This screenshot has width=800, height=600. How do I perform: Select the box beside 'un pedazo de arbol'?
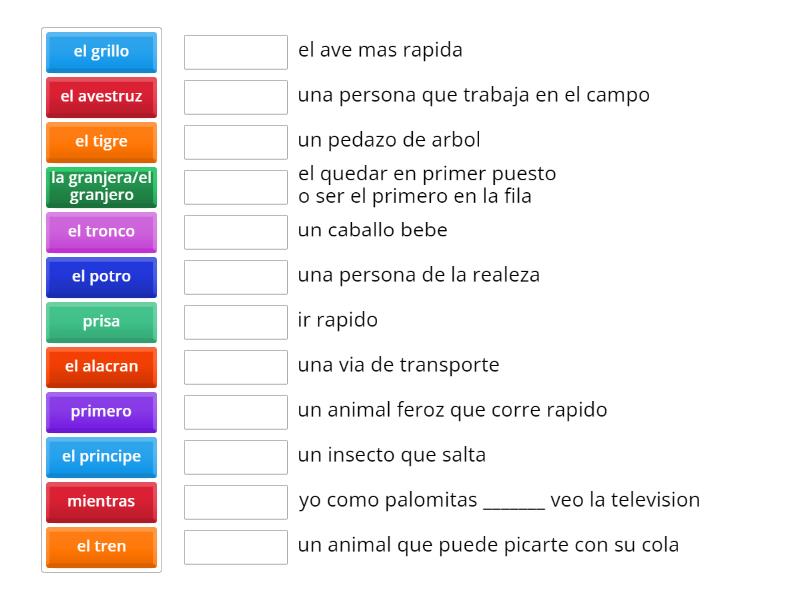point(235,142)
